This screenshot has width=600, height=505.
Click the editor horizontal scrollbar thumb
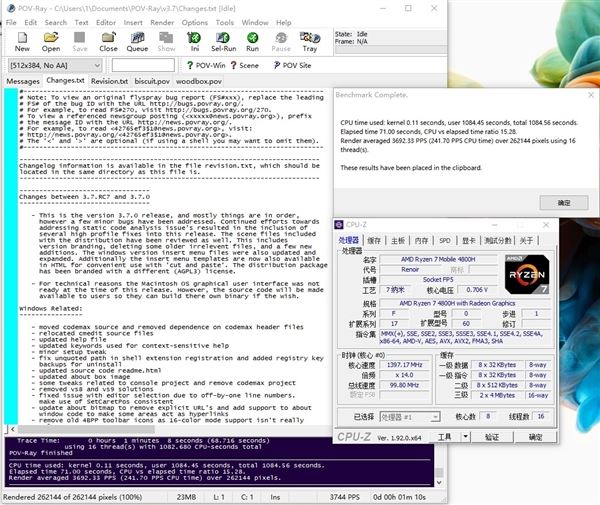pyautogui.click(x=86, y=429)
